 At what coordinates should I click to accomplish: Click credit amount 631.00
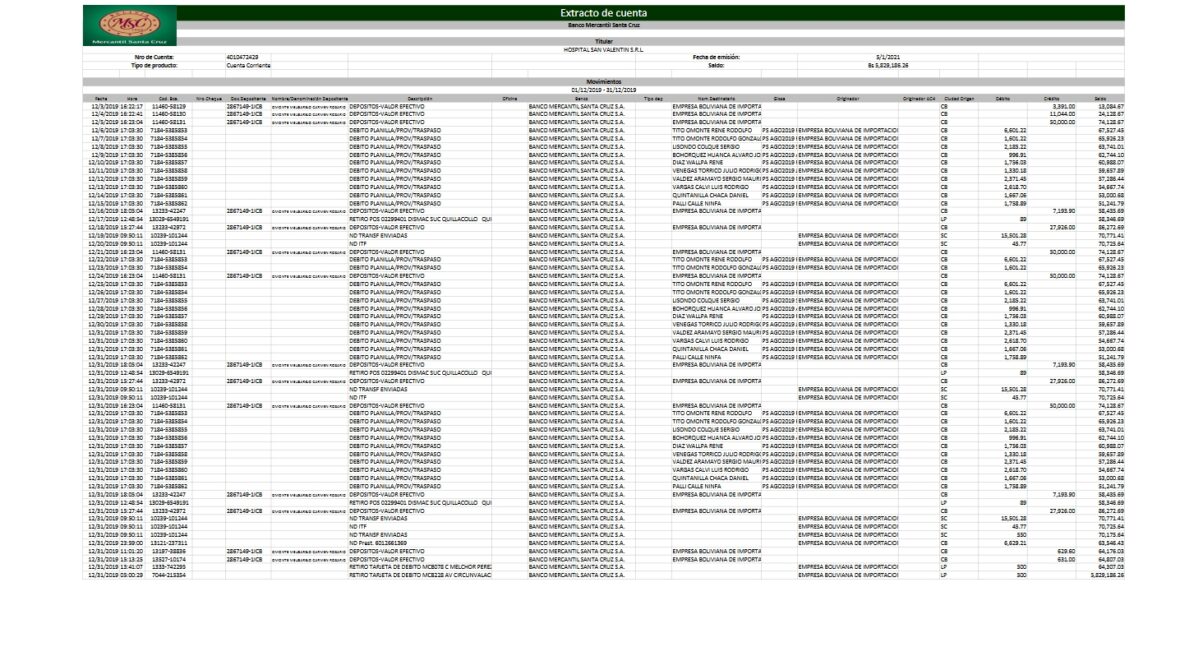(x=1066, y=559)
